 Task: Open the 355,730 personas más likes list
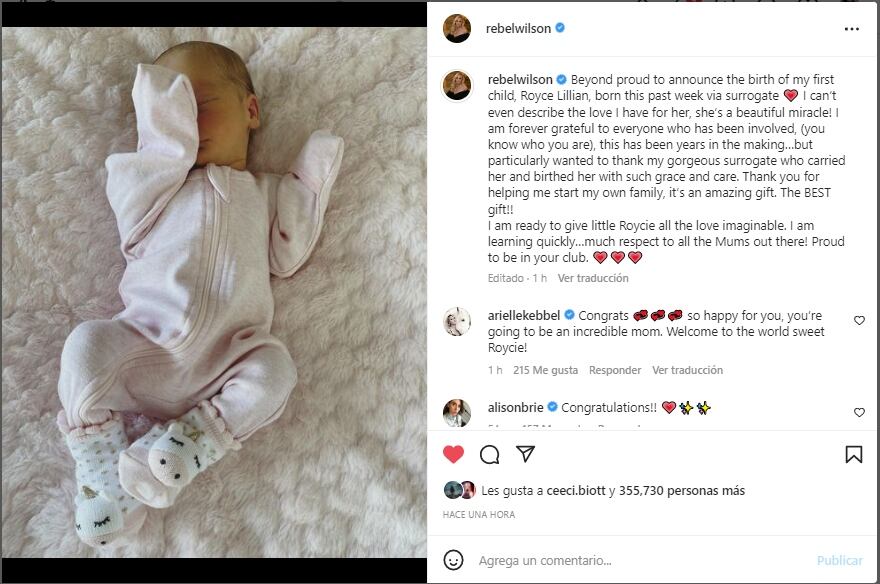tap(681, 491)
